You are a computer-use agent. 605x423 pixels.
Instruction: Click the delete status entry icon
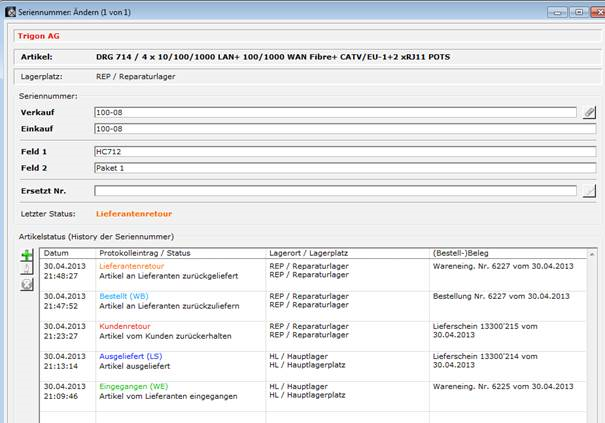pyautogui.click(x=27, y=285)
